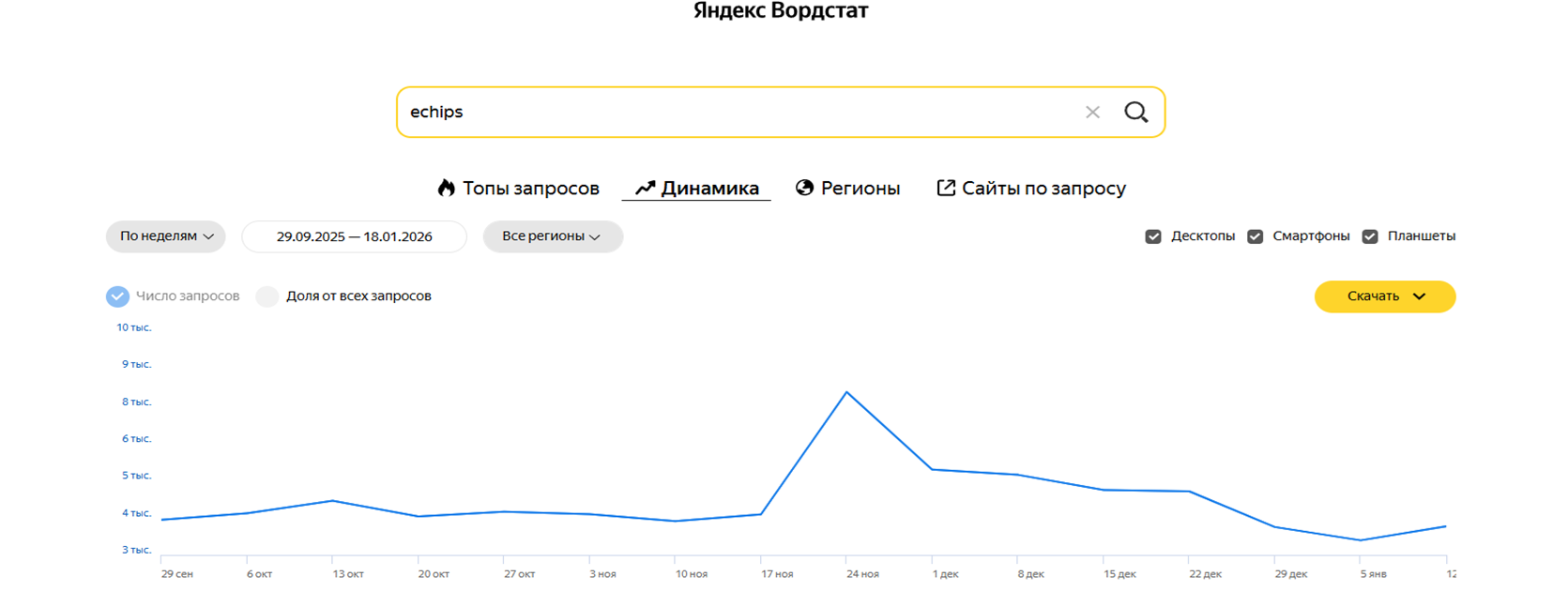1568x607 pixels.
Task: Open the Регионы tab
Action: pyautogui.click(x=860, y=189)
